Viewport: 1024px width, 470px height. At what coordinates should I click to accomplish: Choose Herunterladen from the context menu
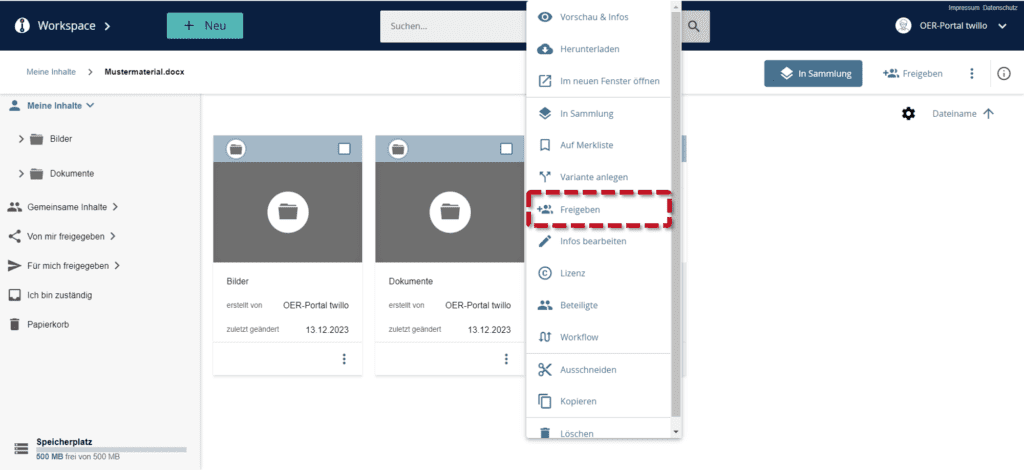point(593,49)
